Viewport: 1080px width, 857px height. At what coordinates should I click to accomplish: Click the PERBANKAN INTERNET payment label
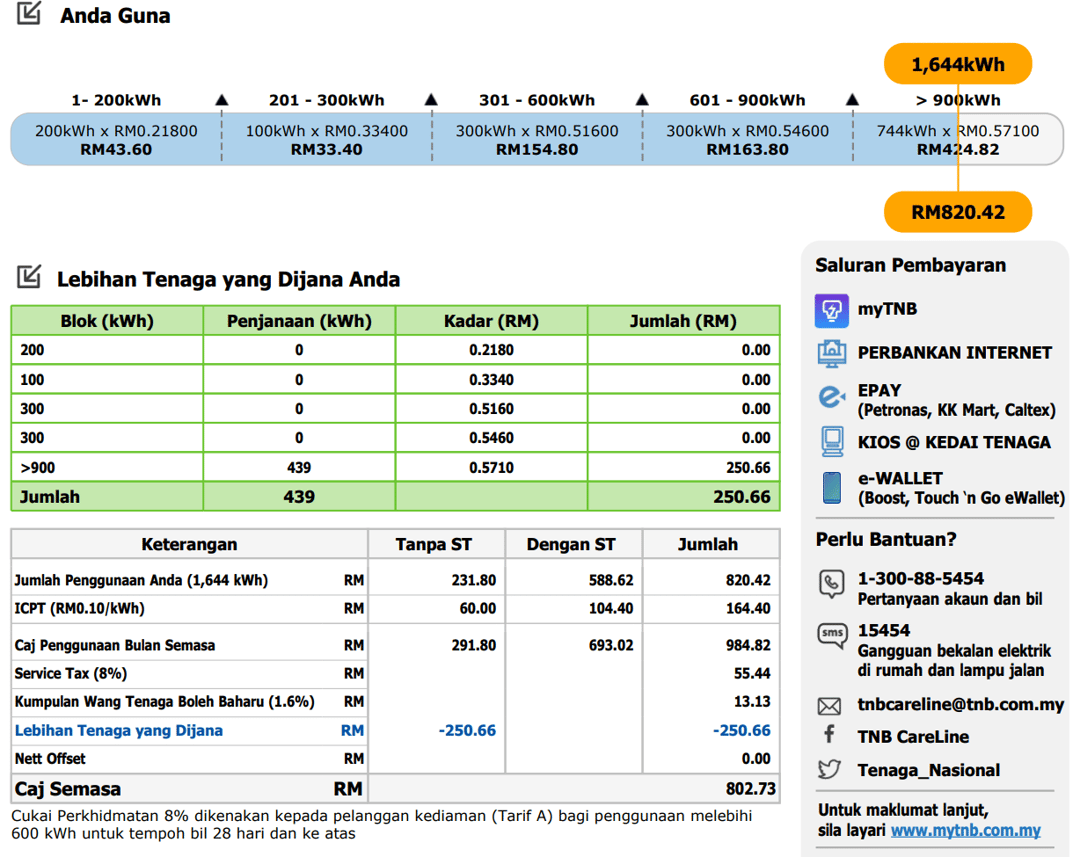tap(955, 353)
